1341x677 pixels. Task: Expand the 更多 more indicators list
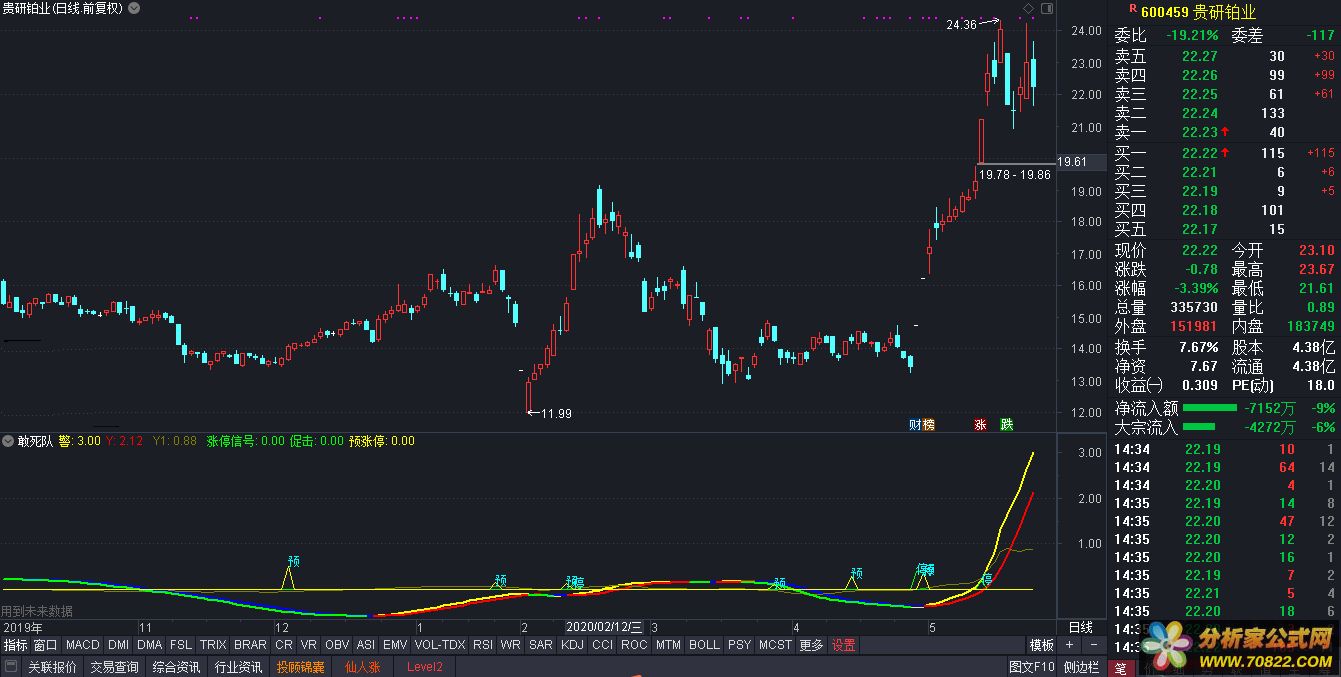(811, 645)
